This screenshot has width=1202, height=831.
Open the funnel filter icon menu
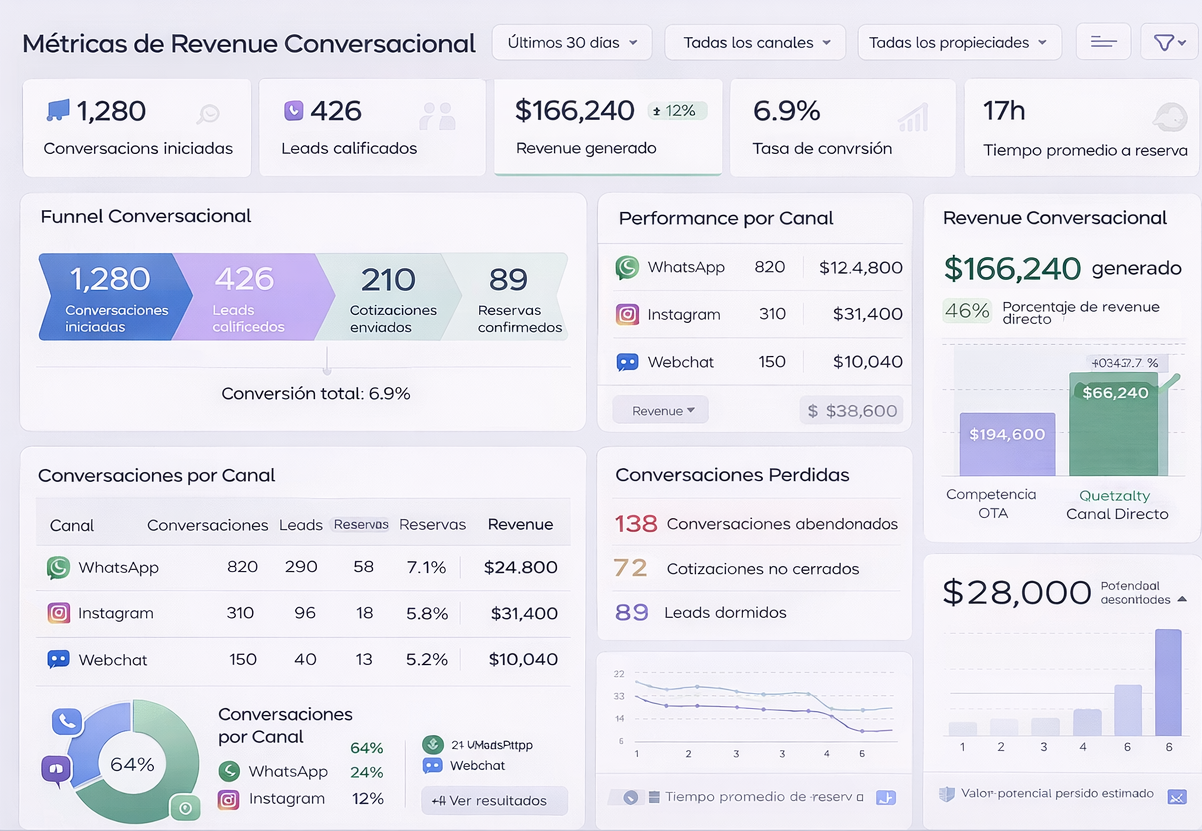(x=1168, y=42)
